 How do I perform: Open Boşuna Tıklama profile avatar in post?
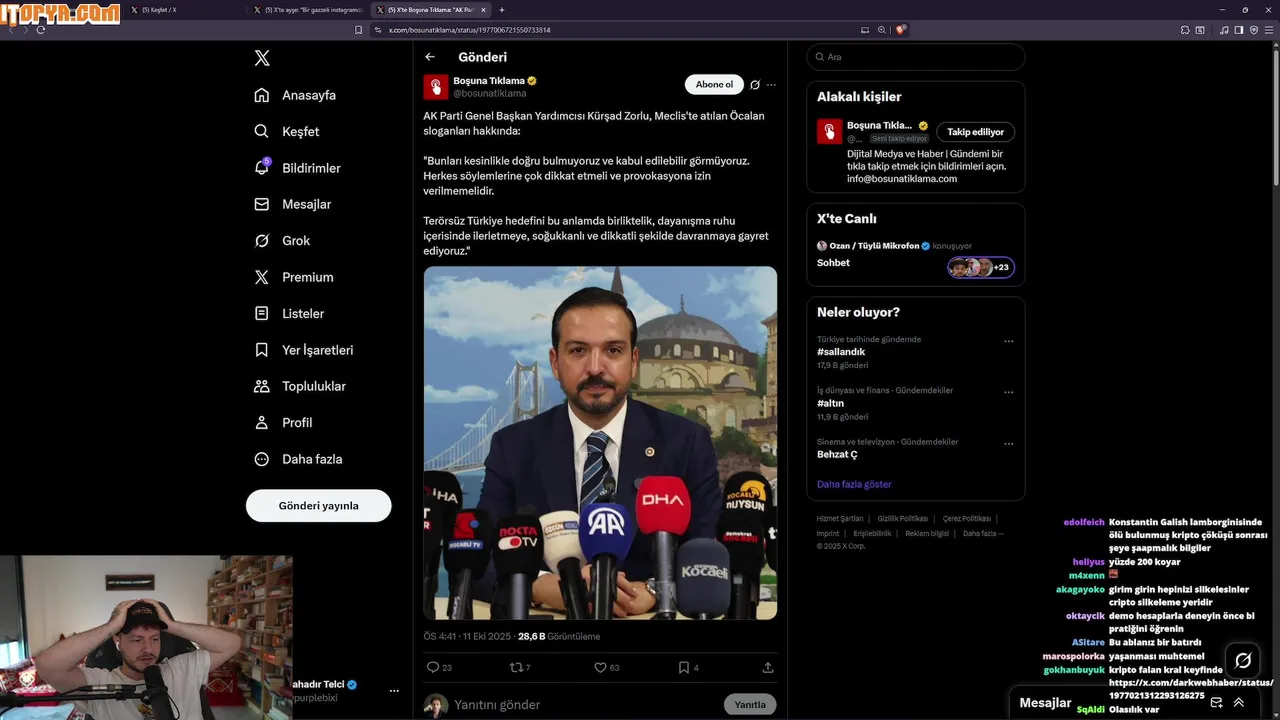436,87
